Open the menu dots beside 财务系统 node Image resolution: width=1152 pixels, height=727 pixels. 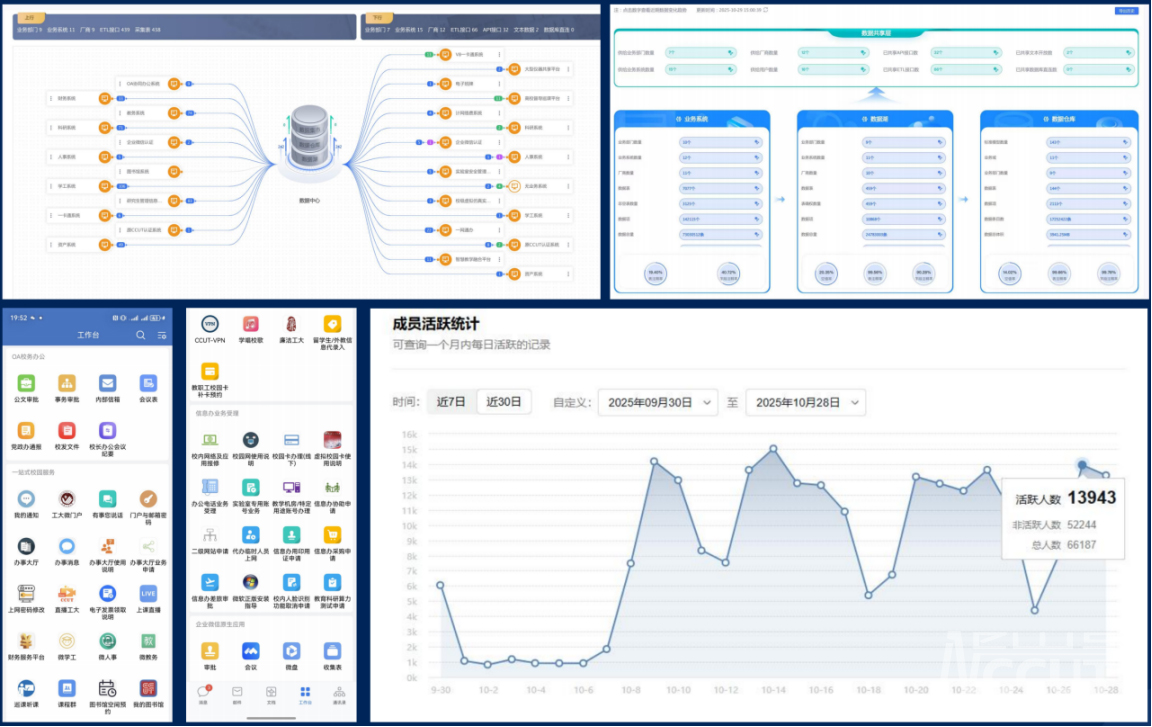[49, 98]
